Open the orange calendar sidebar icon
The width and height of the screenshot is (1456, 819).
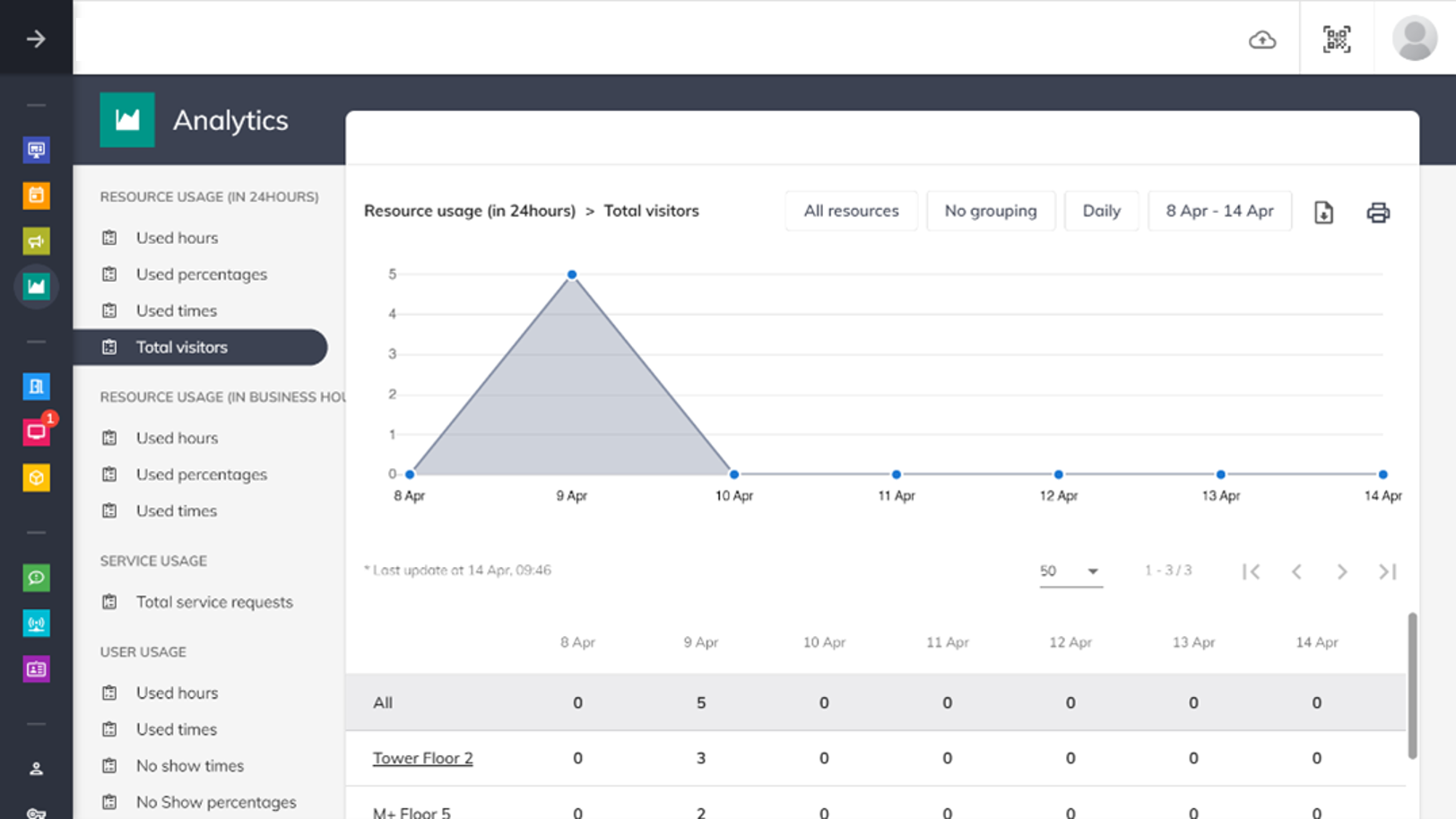pyautogui.click(x=36, y=195)
